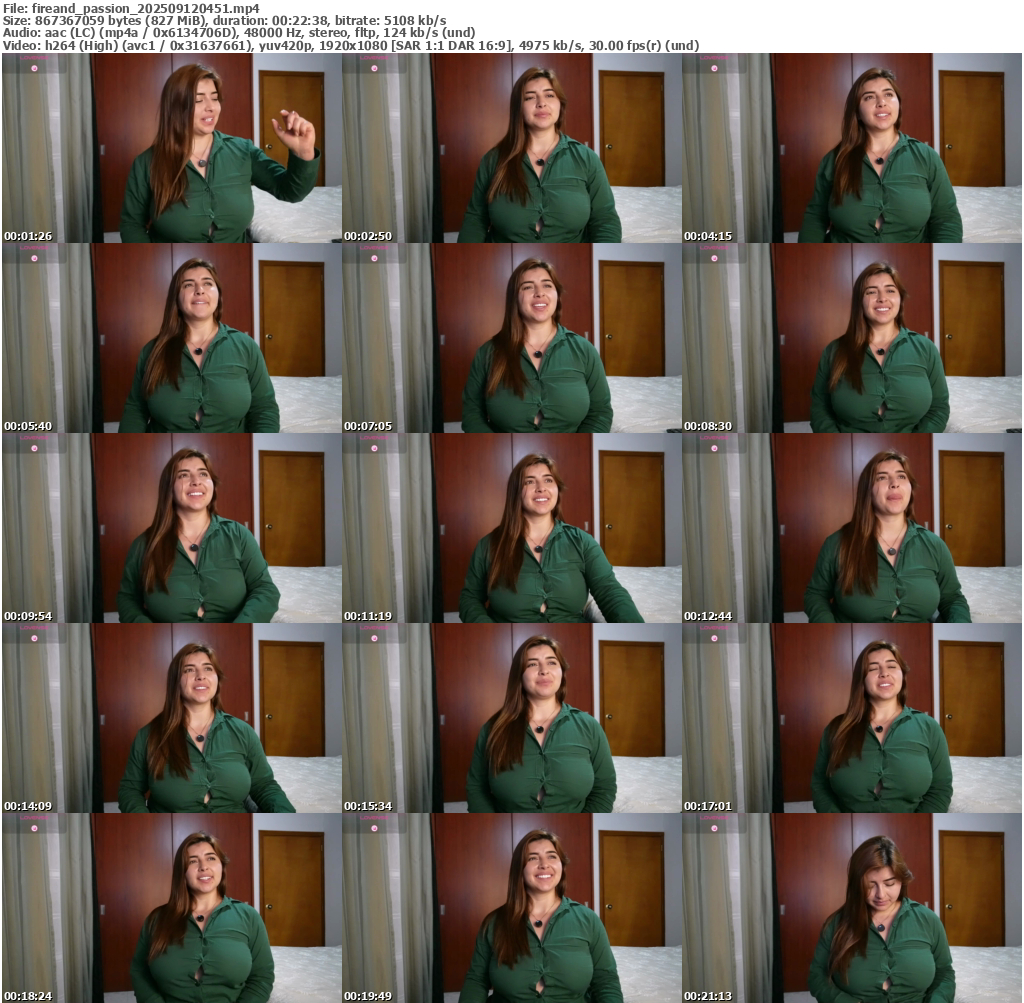Select the frame marked 00:02:50

(x=512, y=148)
